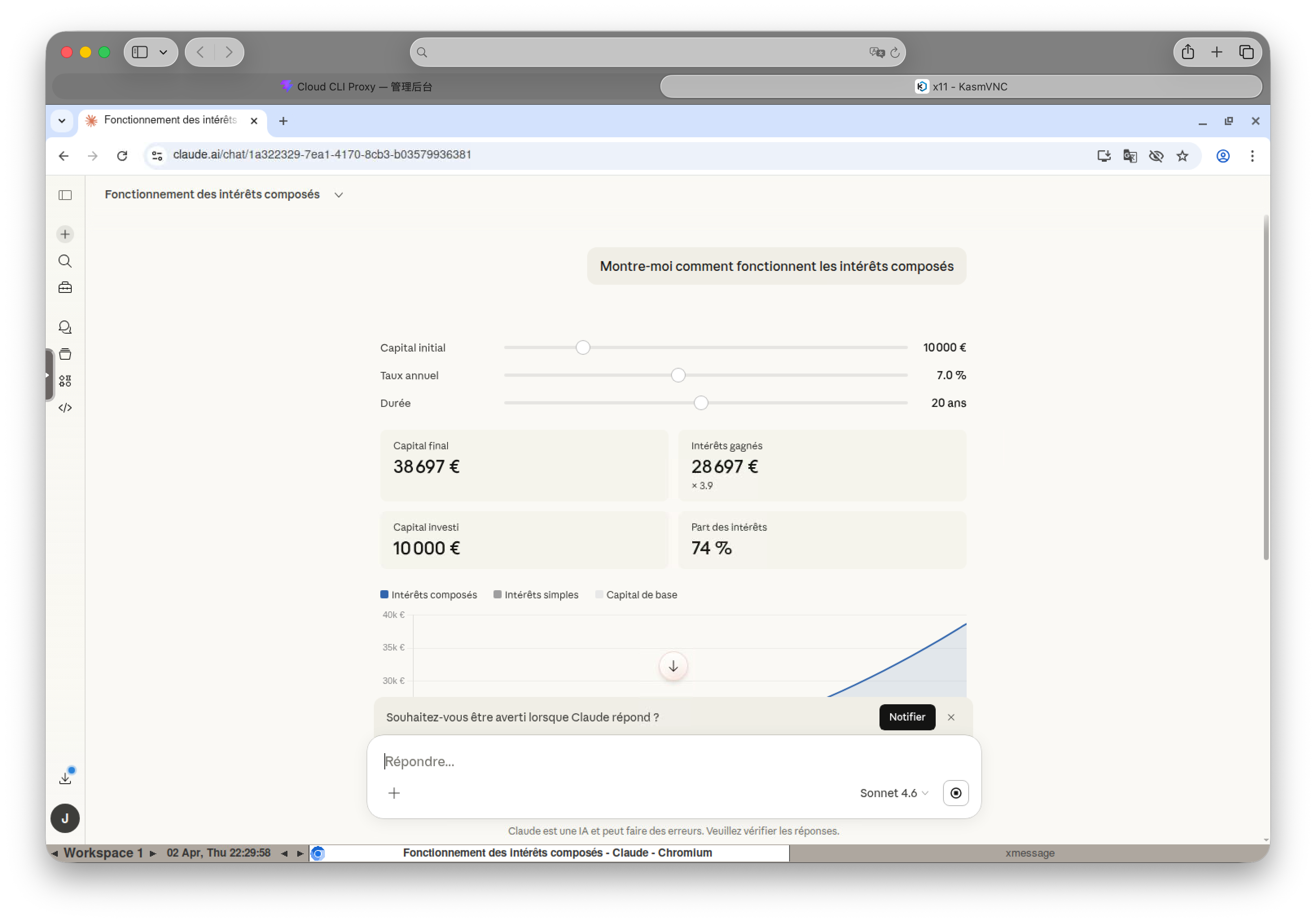Dismiss the notification prompt
This screenshot has width=1316, height=923.
coord(951,717)
